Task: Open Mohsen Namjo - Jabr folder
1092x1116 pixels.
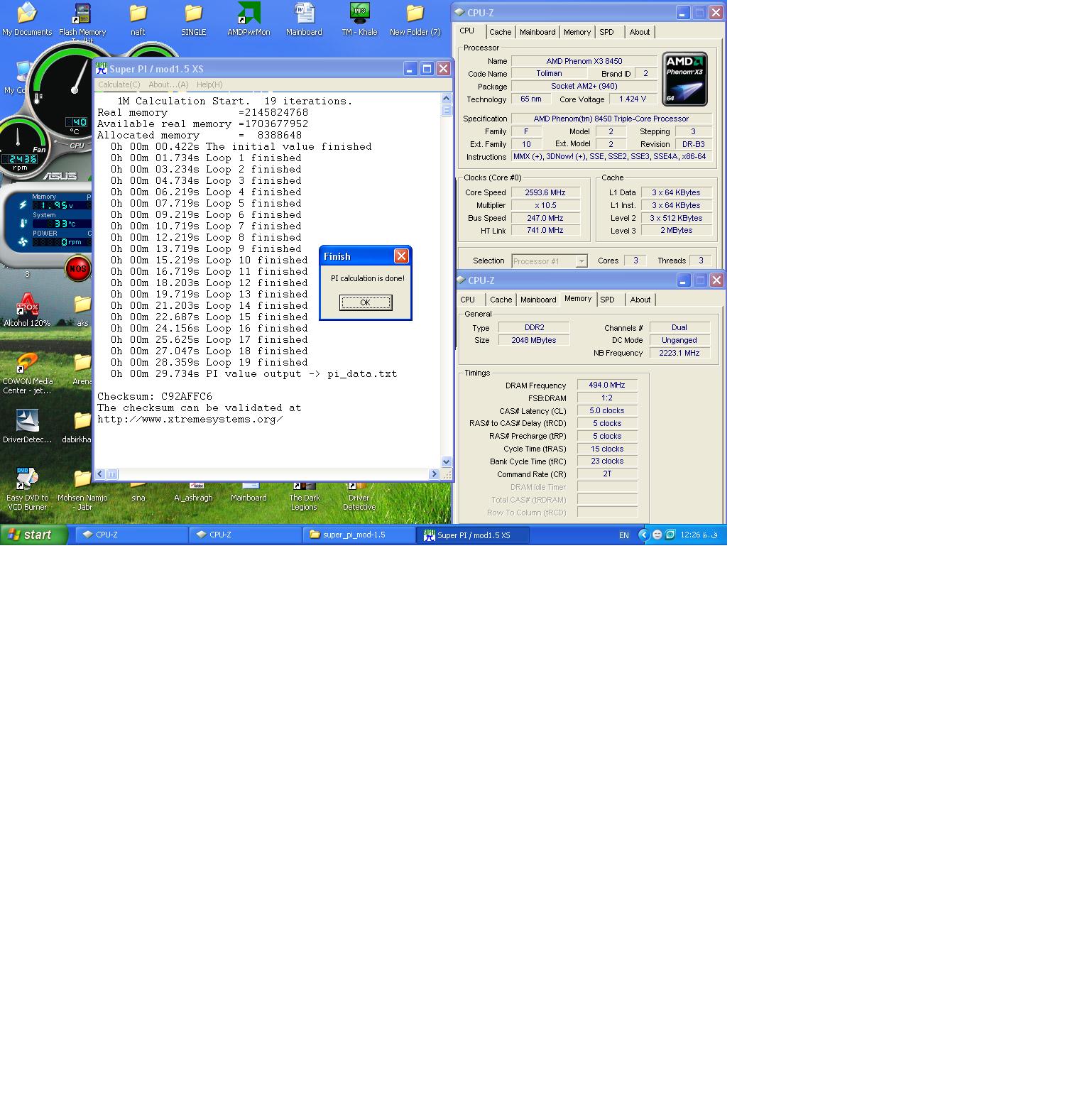Action: point(82,480)
